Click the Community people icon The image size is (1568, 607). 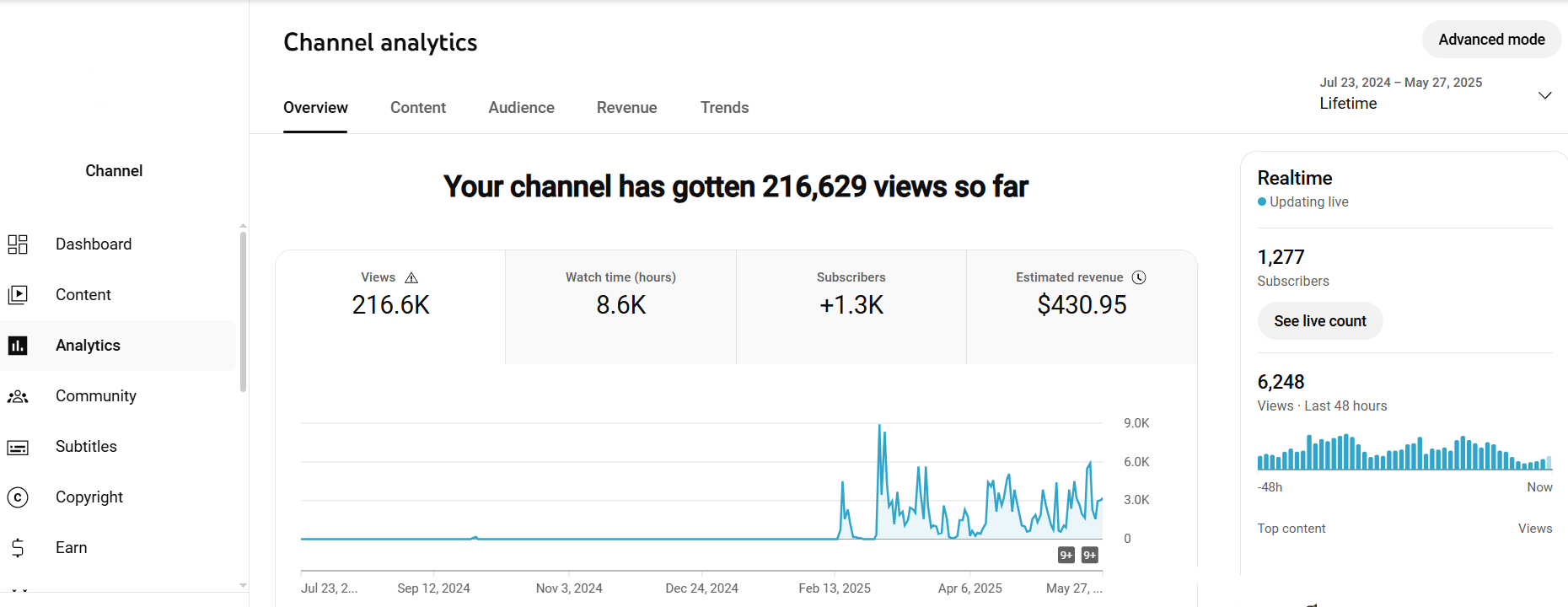(18, 396)
